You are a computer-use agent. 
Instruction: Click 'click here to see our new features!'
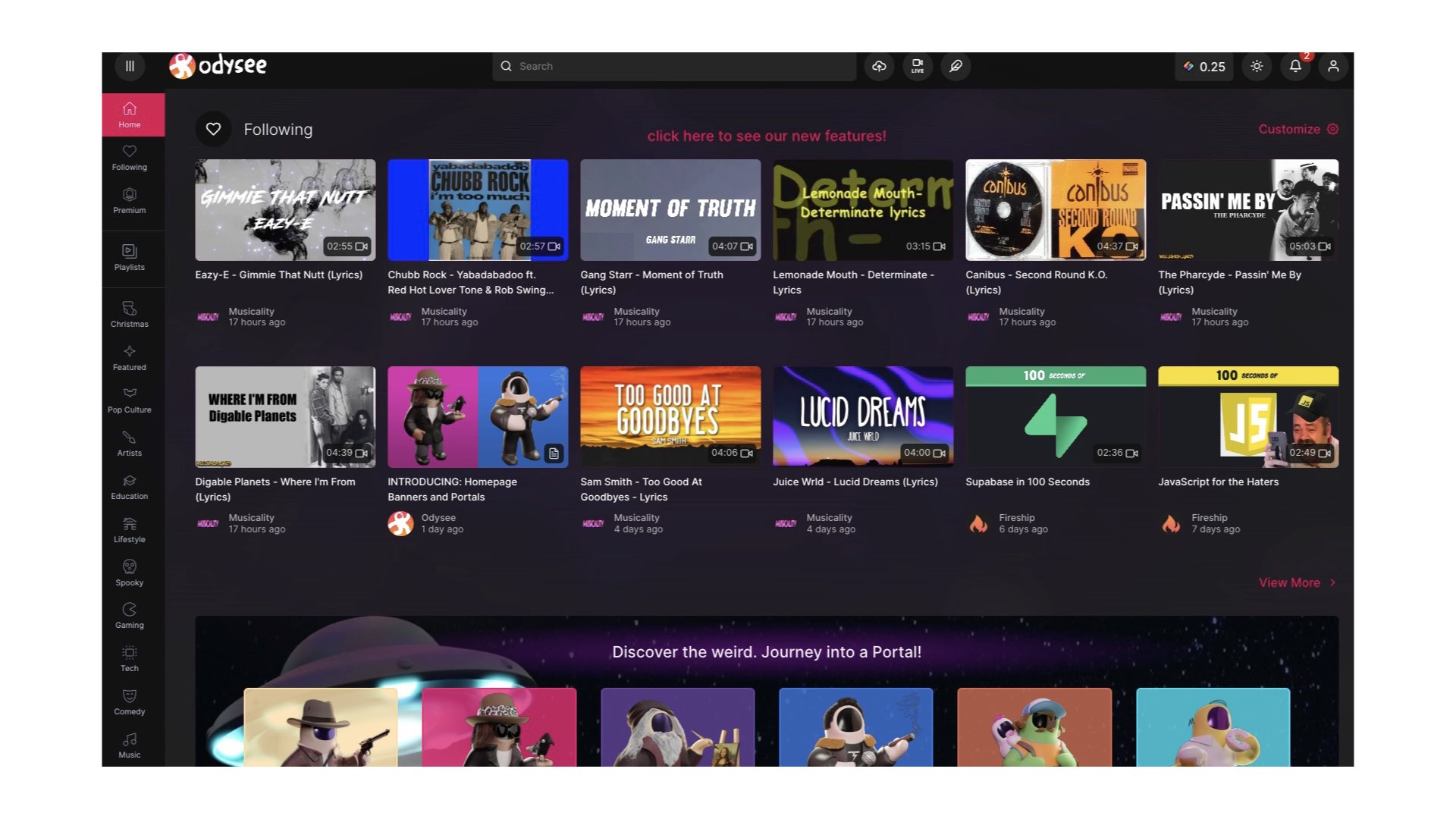767,136
